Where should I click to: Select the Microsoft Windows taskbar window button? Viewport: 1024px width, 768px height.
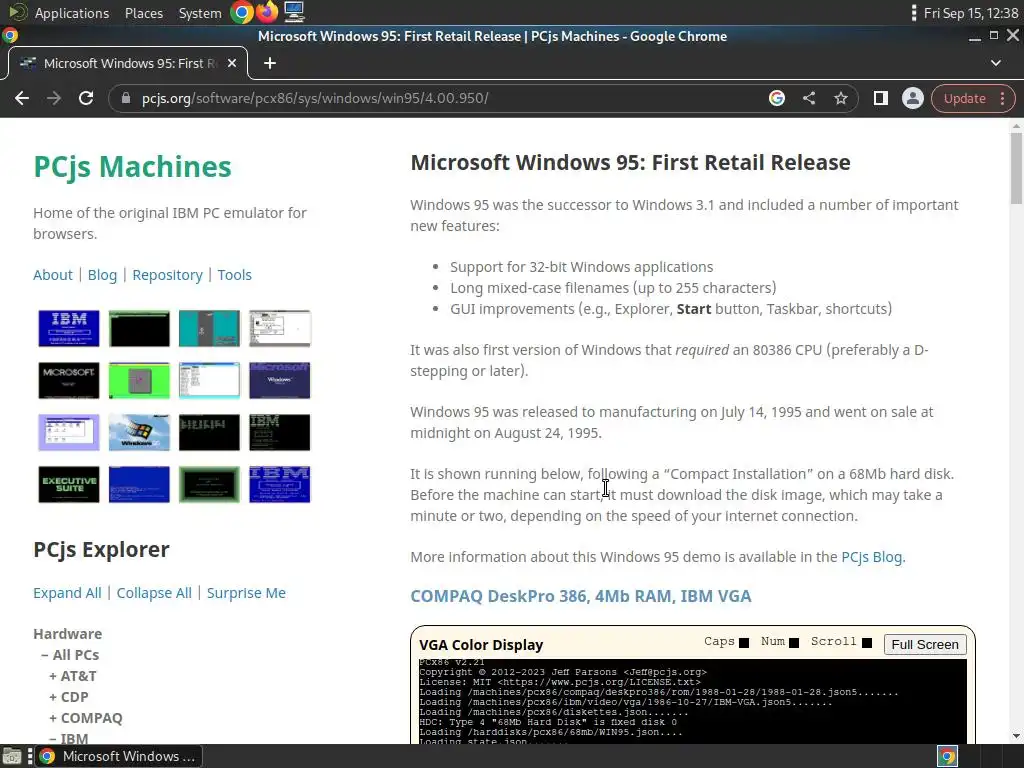tap(118, 756)
